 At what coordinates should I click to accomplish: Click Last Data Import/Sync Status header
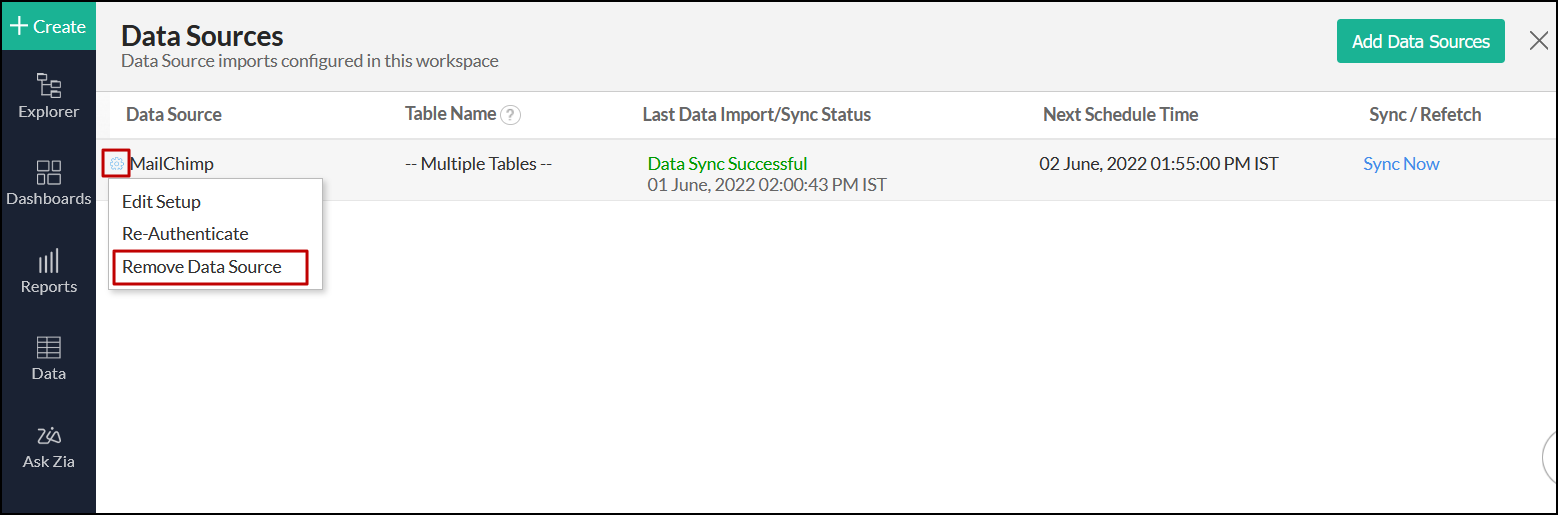[x=756, y=115]
